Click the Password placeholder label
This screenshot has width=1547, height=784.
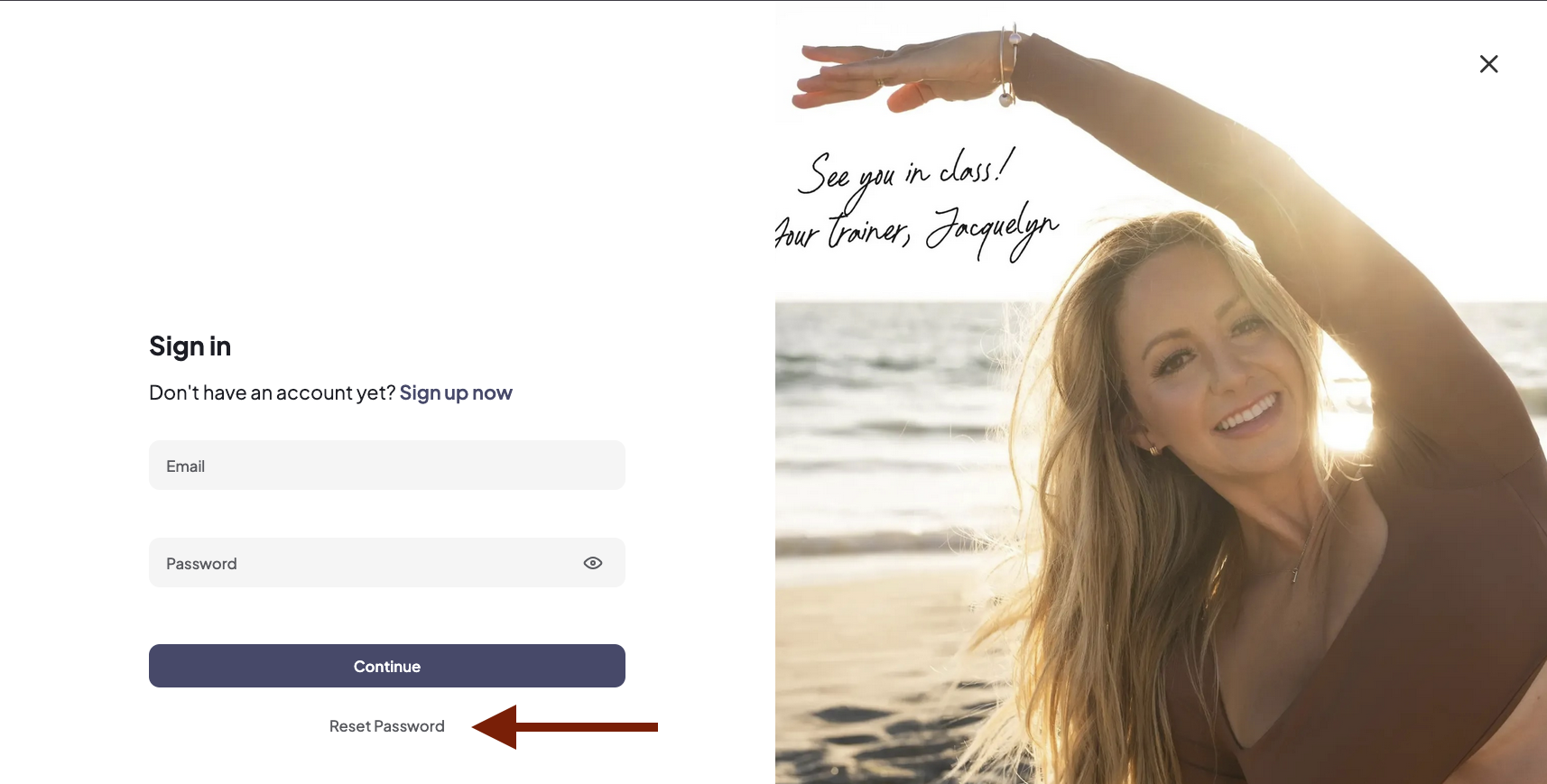(x=201, y=564)
